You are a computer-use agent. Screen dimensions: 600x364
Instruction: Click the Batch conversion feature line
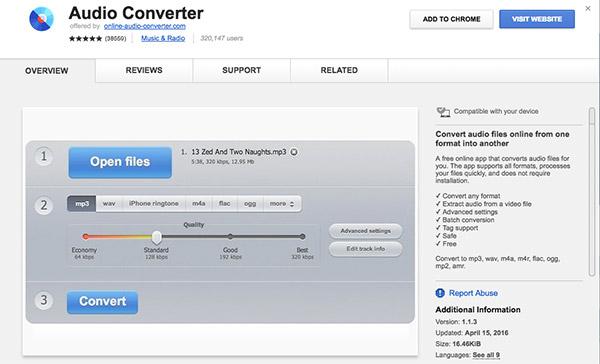pyautogui.click(x=465, y=220)
